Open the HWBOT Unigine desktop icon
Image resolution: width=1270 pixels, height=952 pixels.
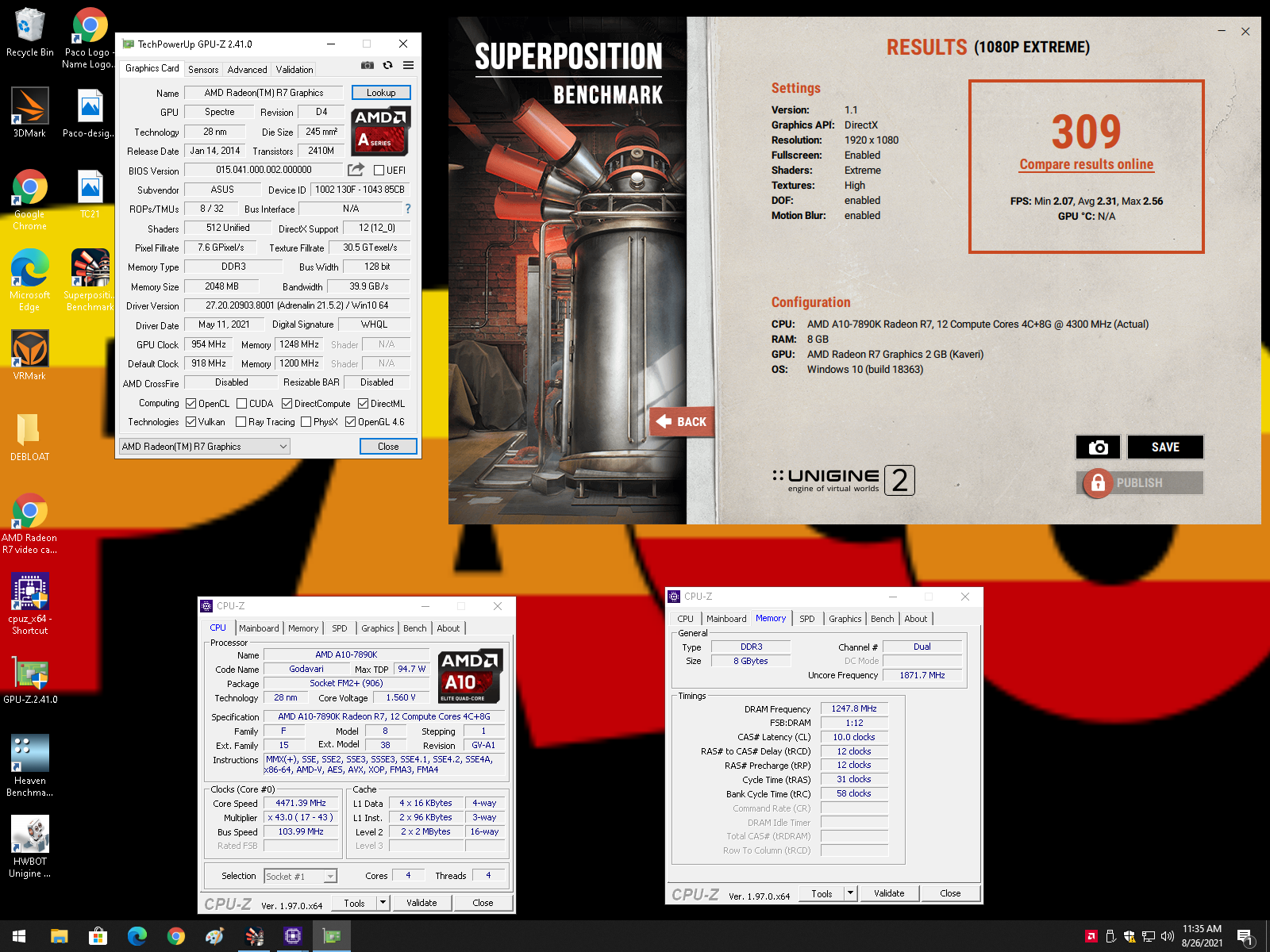pos(29,846)
